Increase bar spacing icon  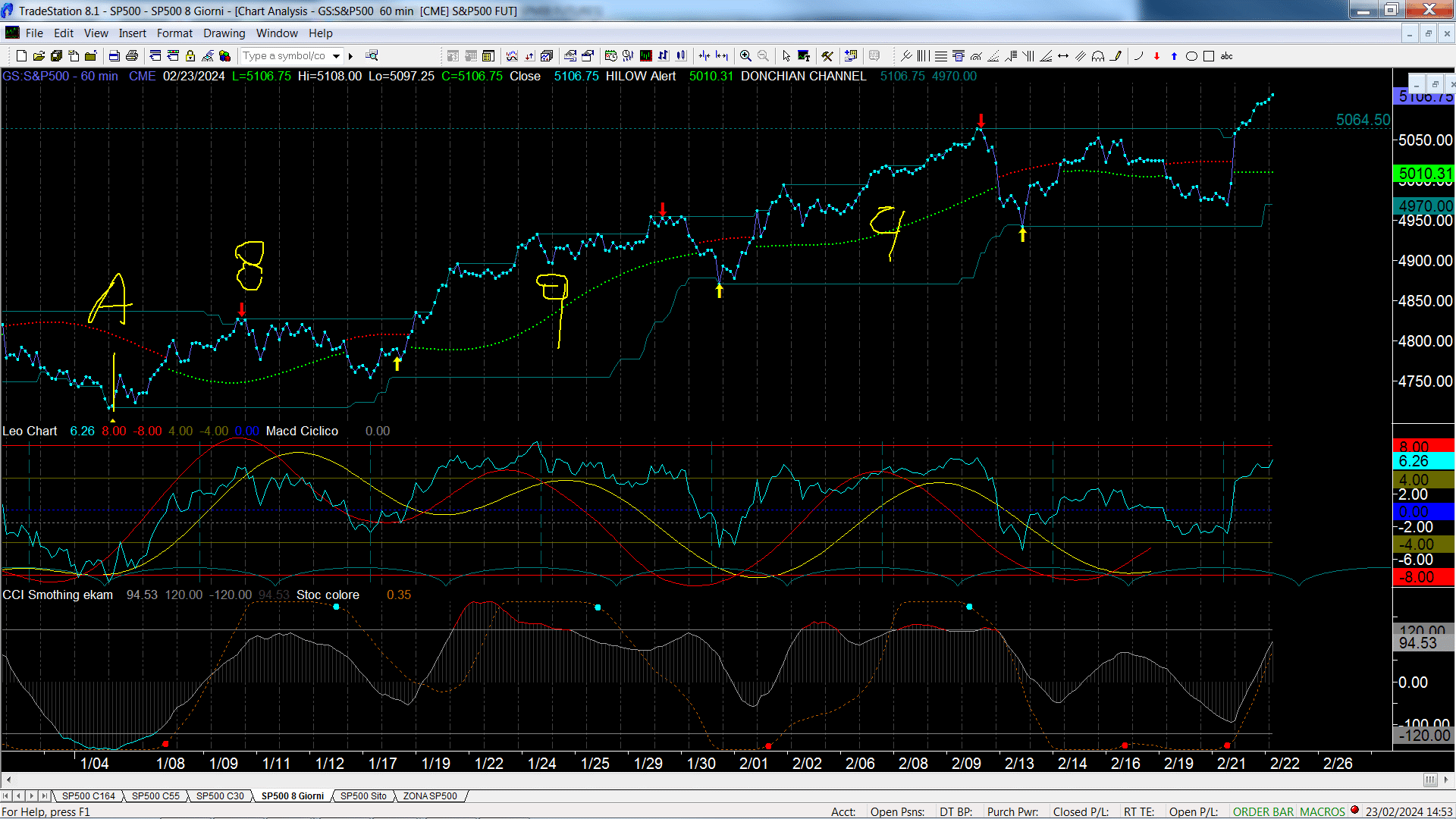[722, 56]
